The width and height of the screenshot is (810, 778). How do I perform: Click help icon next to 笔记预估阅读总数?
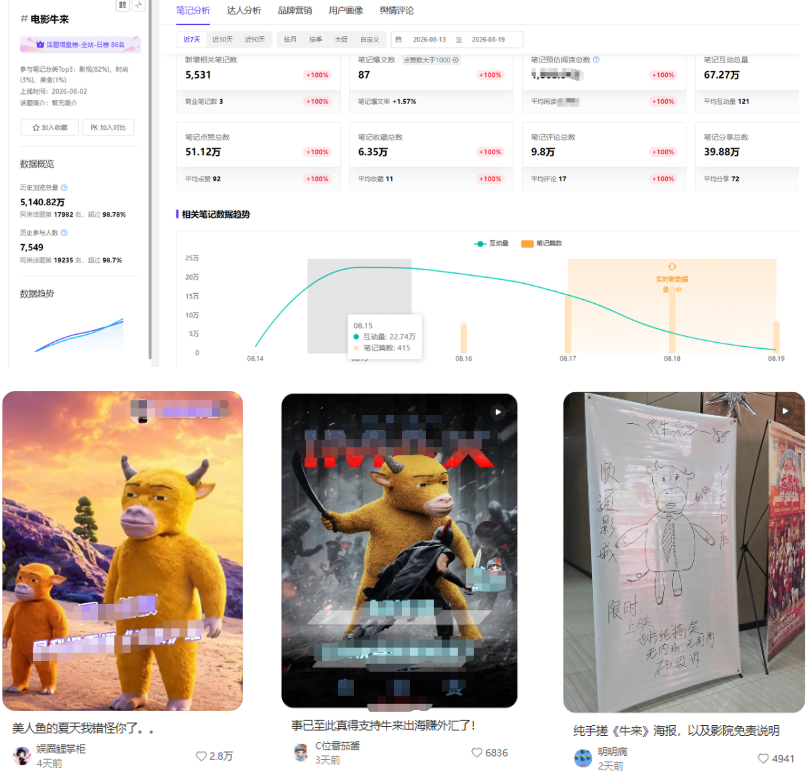pyautogui.click(x=596, y=60)
